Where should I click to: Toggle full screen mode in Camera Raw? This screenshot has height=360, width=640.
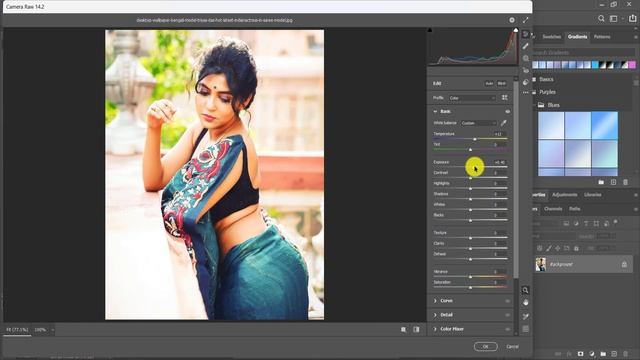point(526,20)
